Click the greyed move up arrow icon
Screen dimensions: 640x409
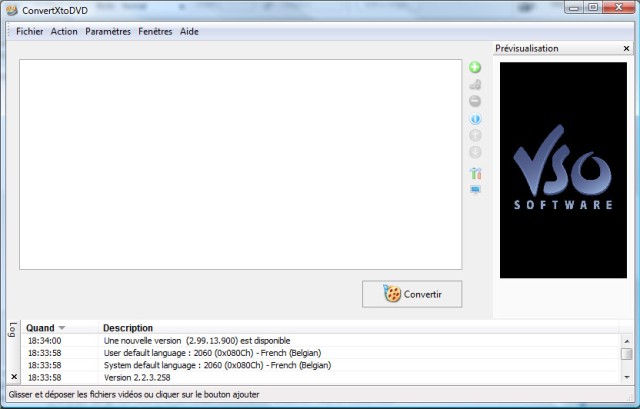(475, 135)
